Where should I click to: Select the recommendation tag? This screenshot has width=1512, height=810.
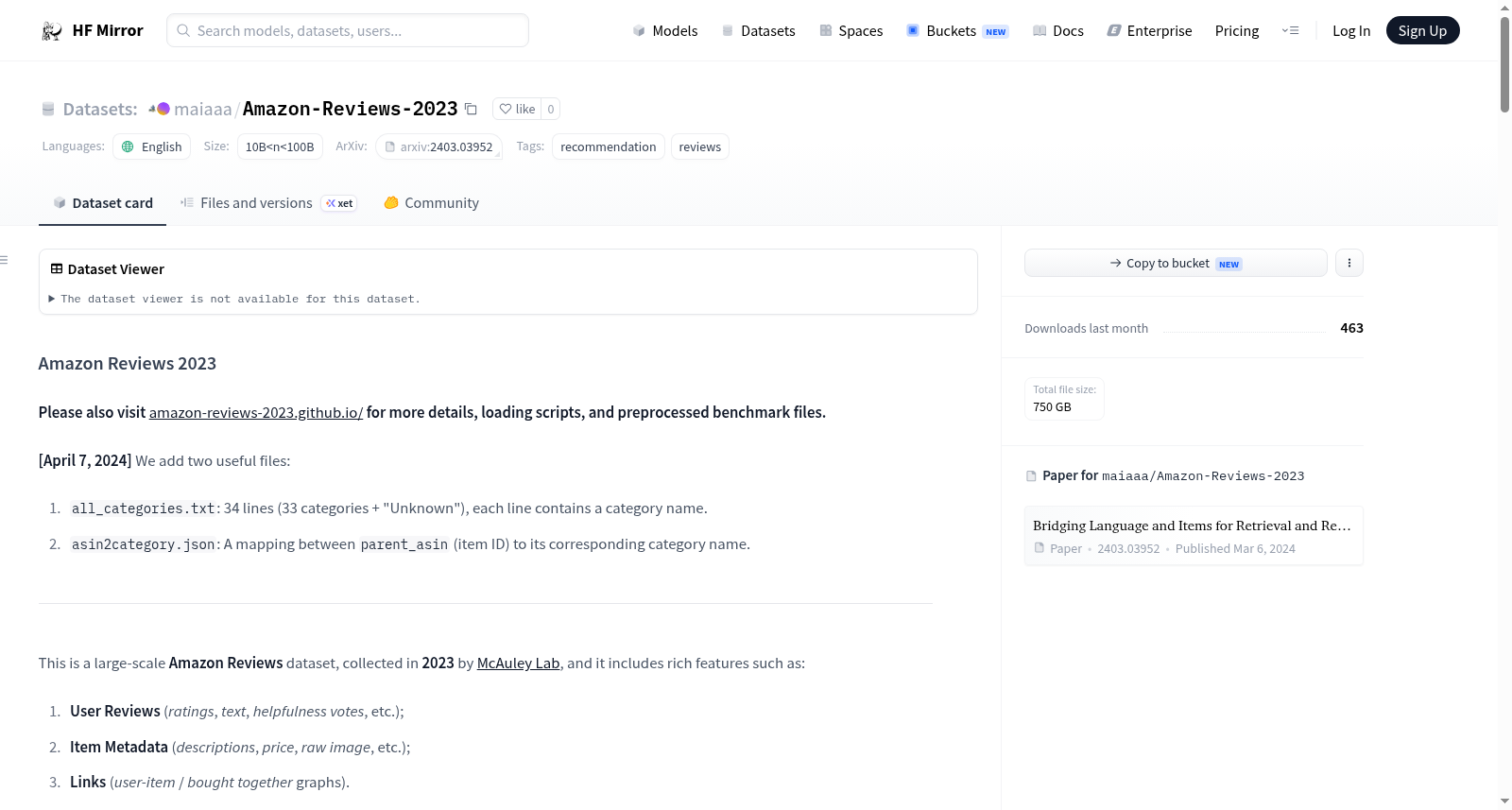[609, 146]
